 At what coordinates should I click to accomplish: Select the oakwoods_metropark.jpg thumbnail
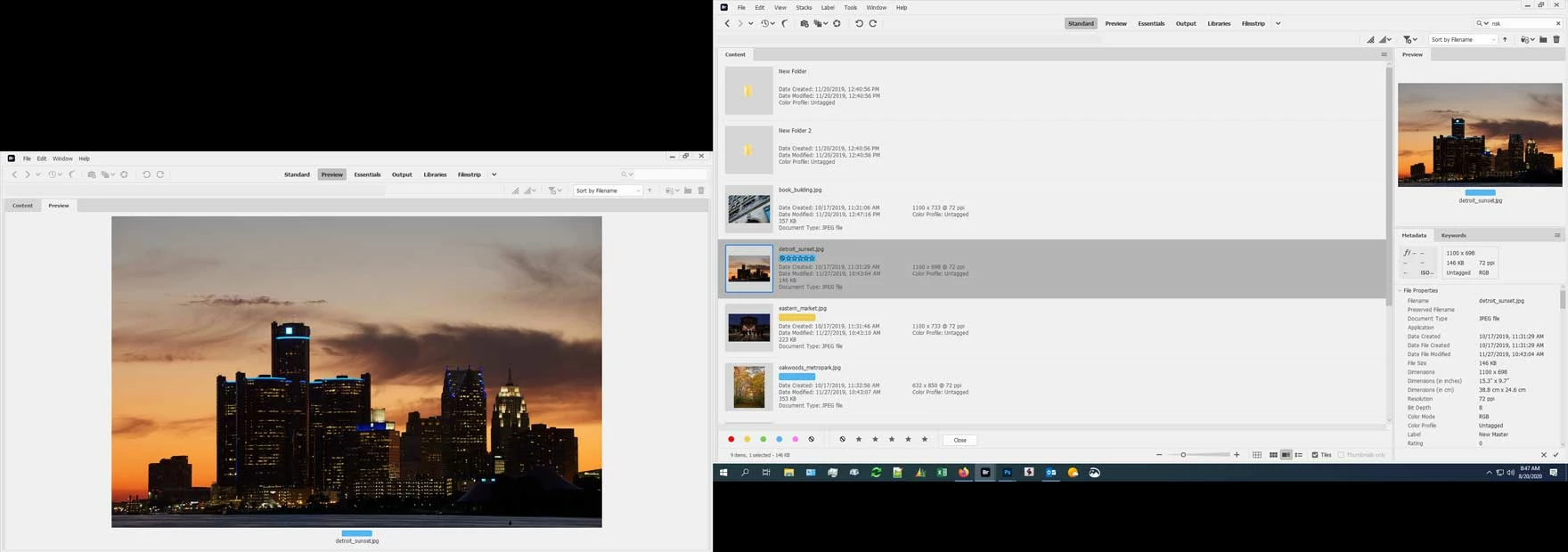[748, 386]
